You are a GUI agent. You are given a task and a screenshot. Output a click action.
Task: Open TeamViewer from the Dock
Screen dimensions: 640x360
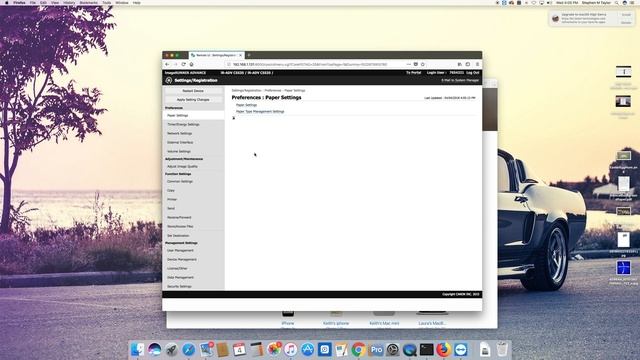[461, 349]
